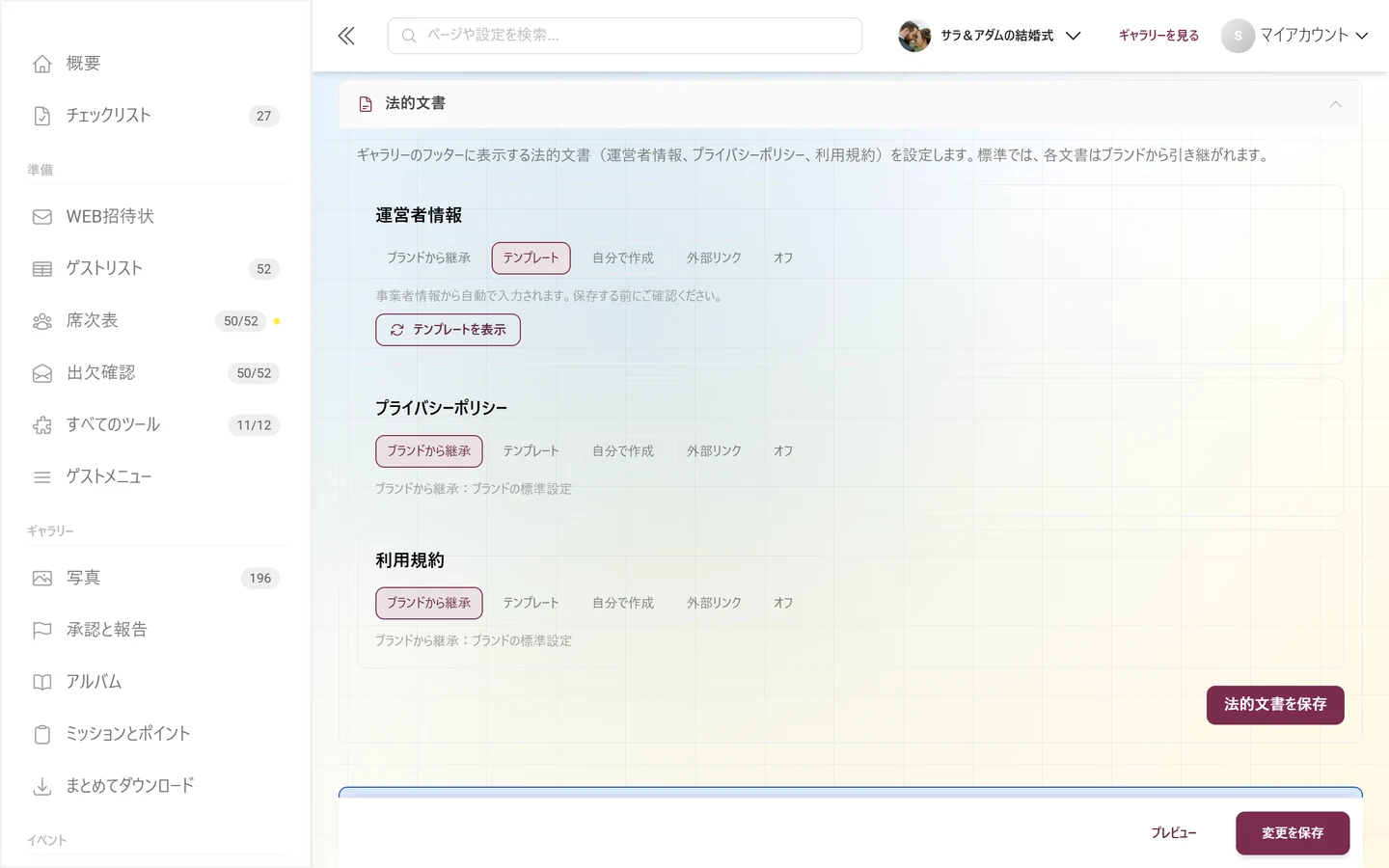Image resolution: width=1389 pixels, height=868 pixels.
Task: Select テンプレート for プライバシーポリシー
Action: (531, 451)
